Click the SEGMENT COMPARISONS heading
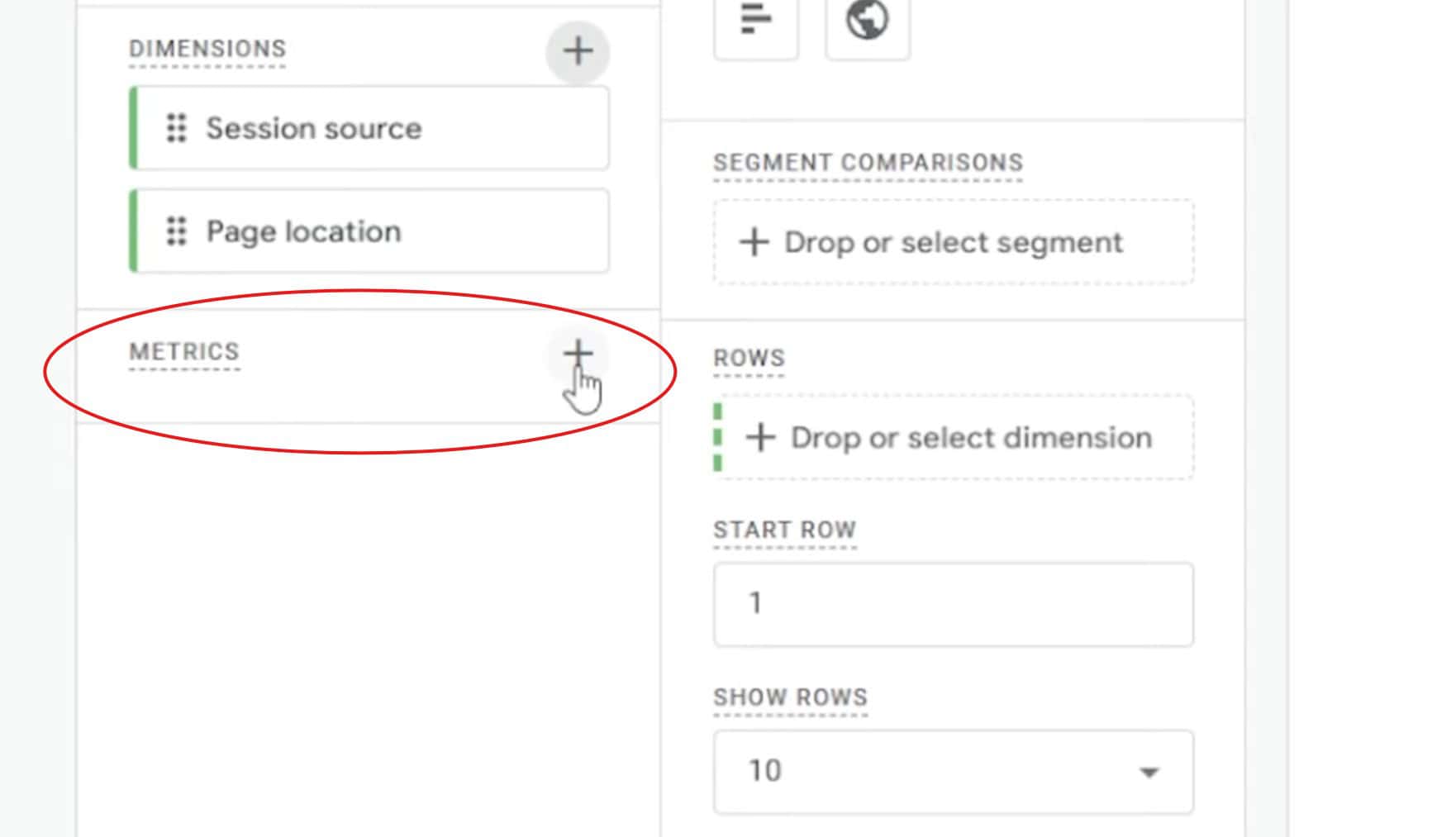The image size is (1456, 837). 868,162
